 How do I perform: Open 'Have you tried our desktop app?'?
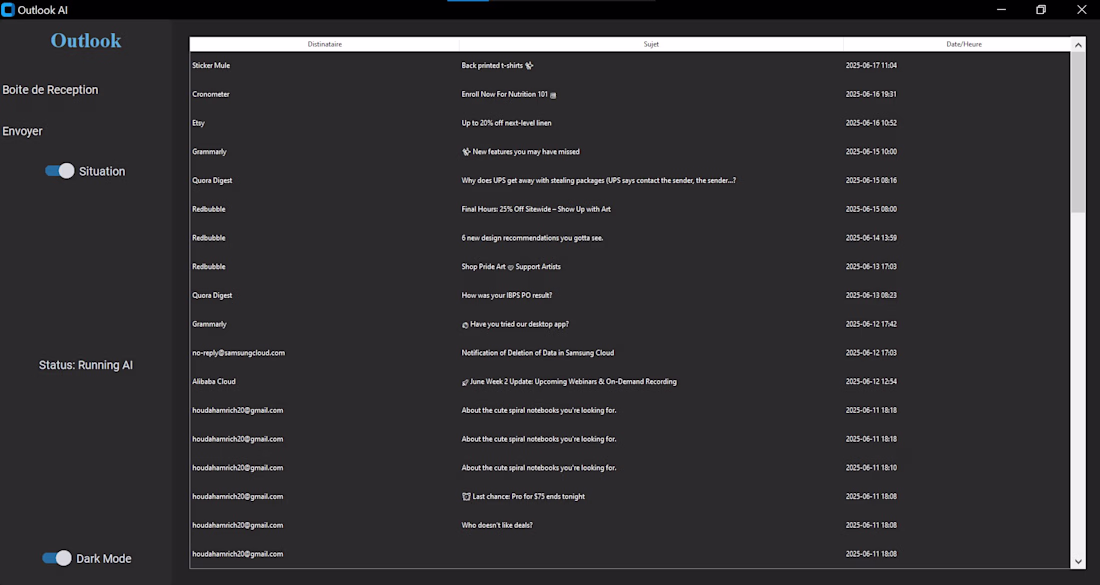coord(515,324)
